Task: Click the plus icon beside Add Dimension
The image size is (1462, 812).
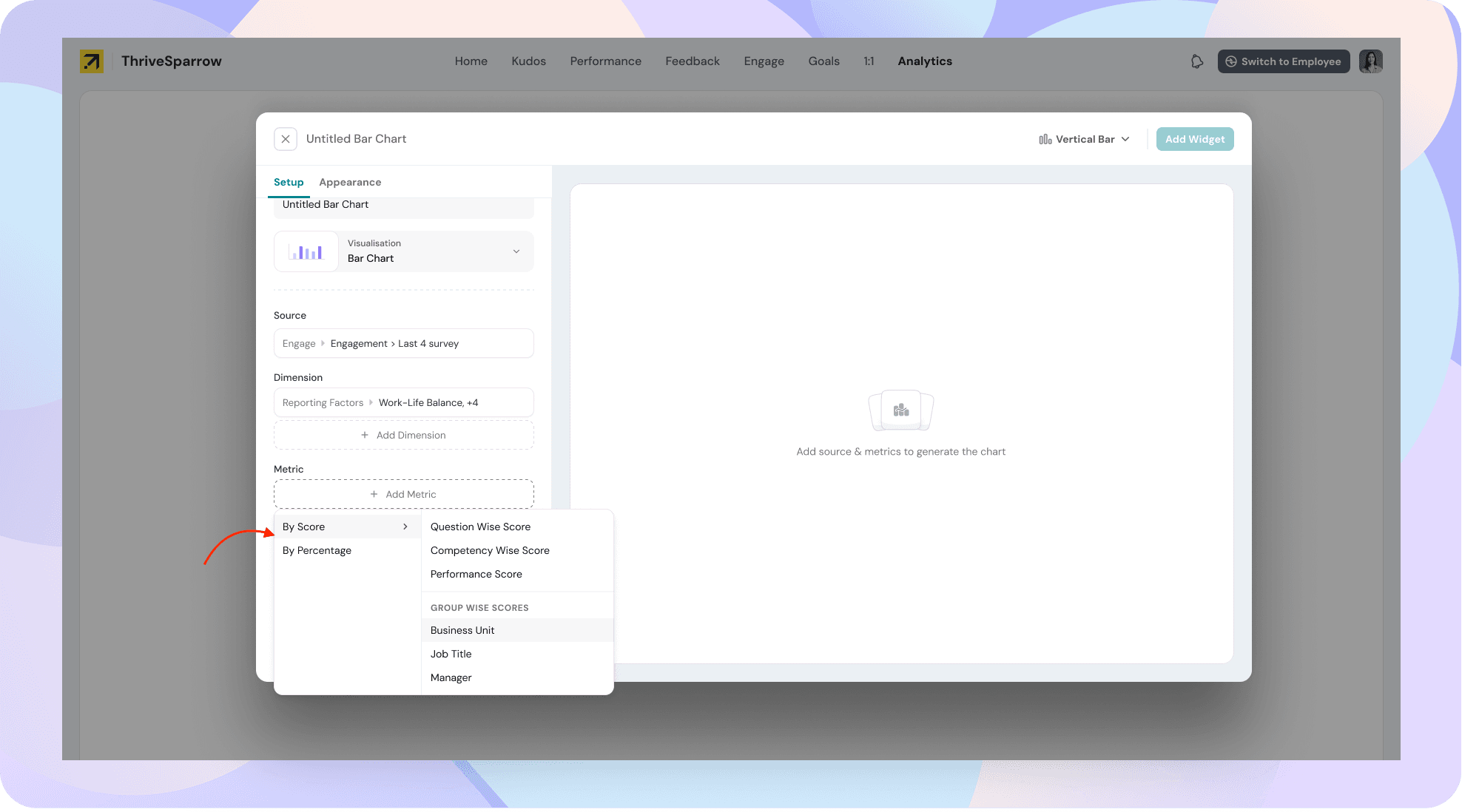Action: click(365, 436)
